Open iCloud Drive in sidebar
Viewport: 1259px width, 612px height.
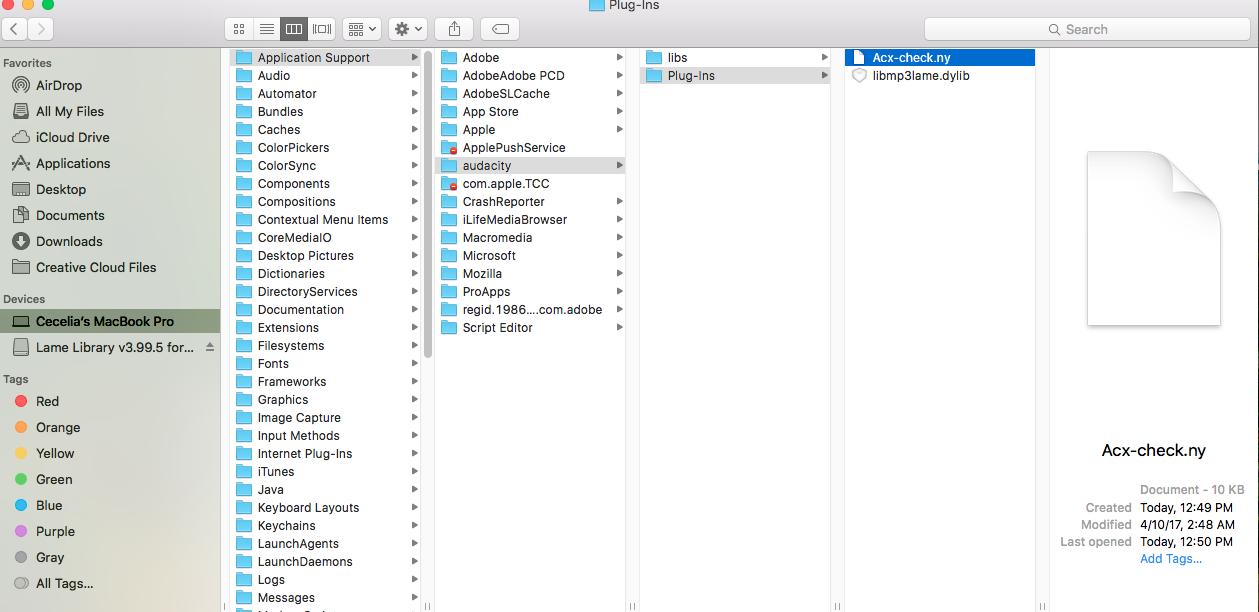coord(72,137)
